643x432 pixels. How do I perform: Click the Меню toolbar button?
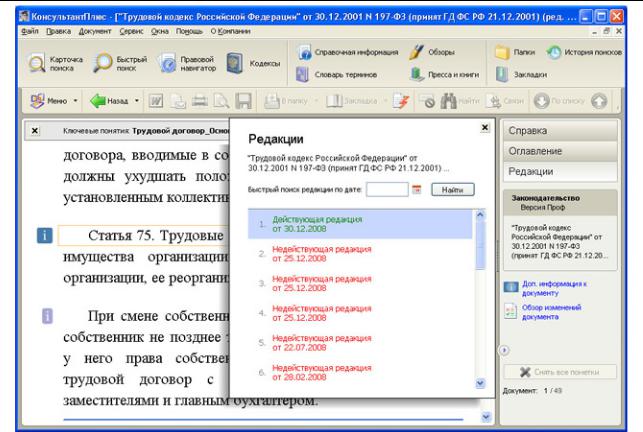(x=49, y=101)
